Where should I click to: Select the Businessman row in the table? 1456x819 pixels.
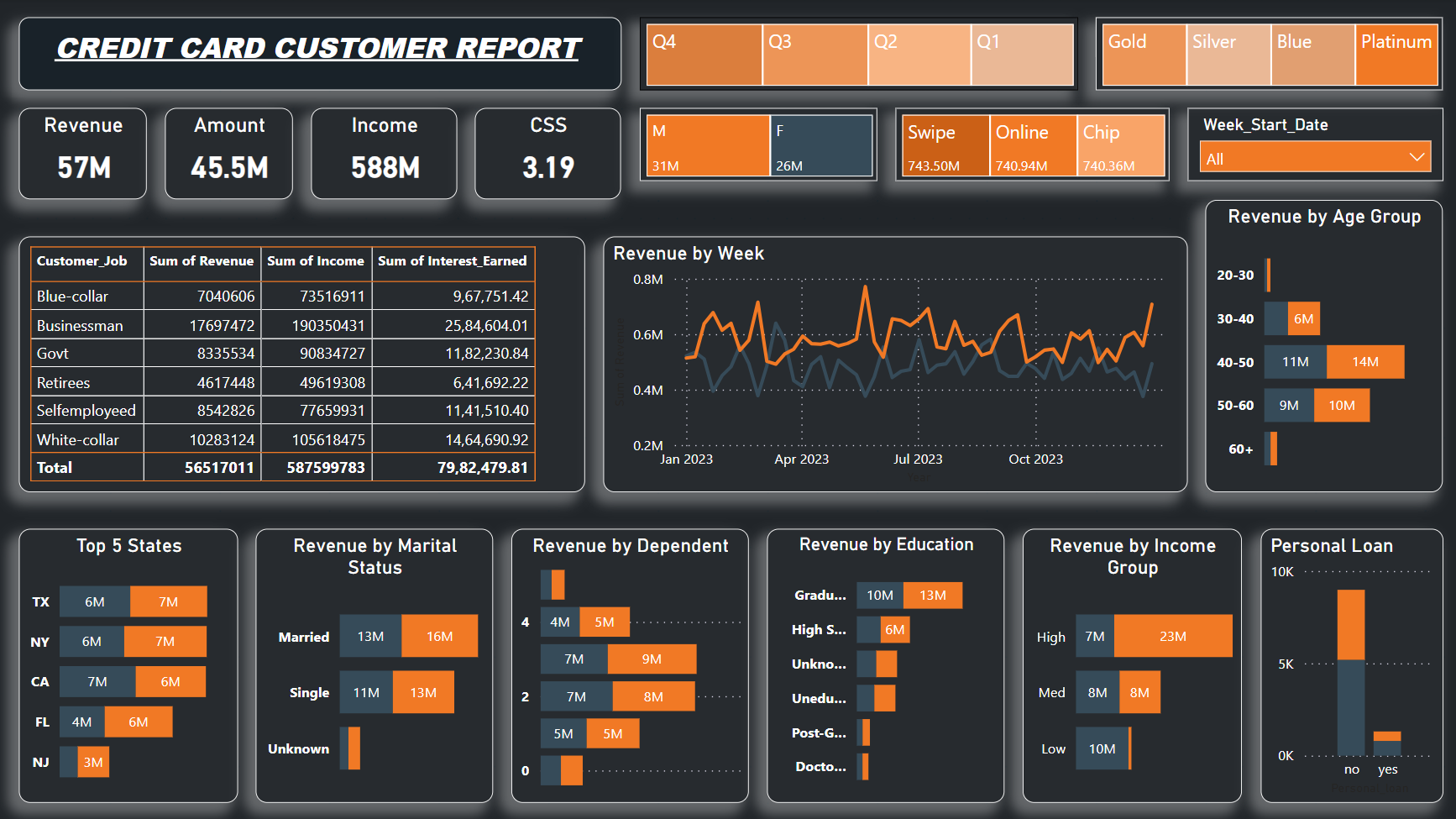(x=80, y=326)
